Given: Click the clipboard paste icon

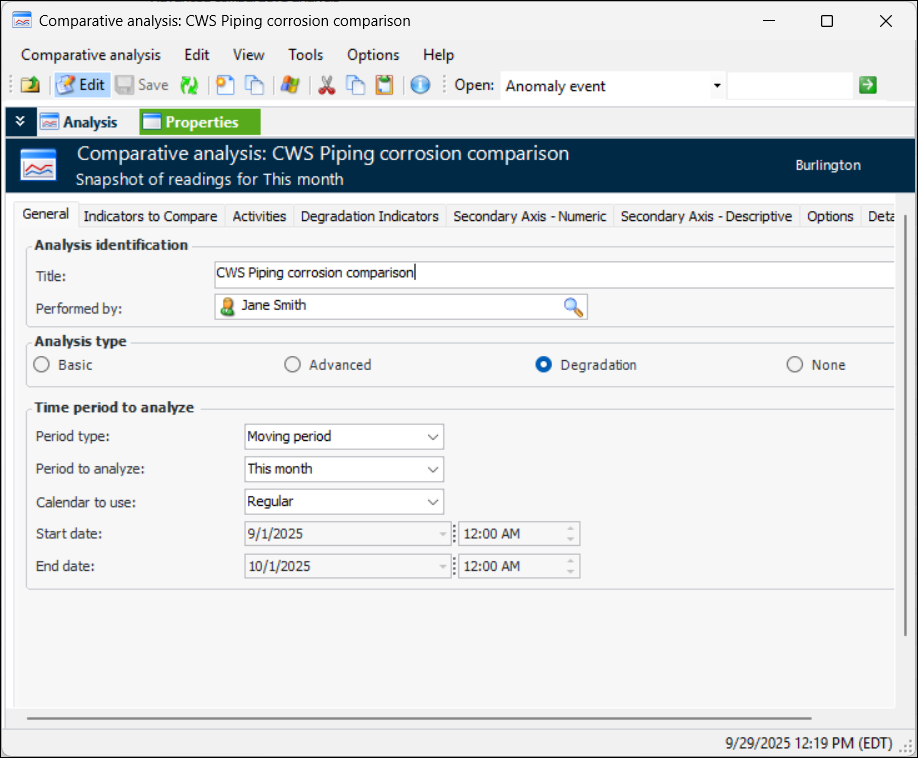Looking at the screenshot, I should (384, 86).
